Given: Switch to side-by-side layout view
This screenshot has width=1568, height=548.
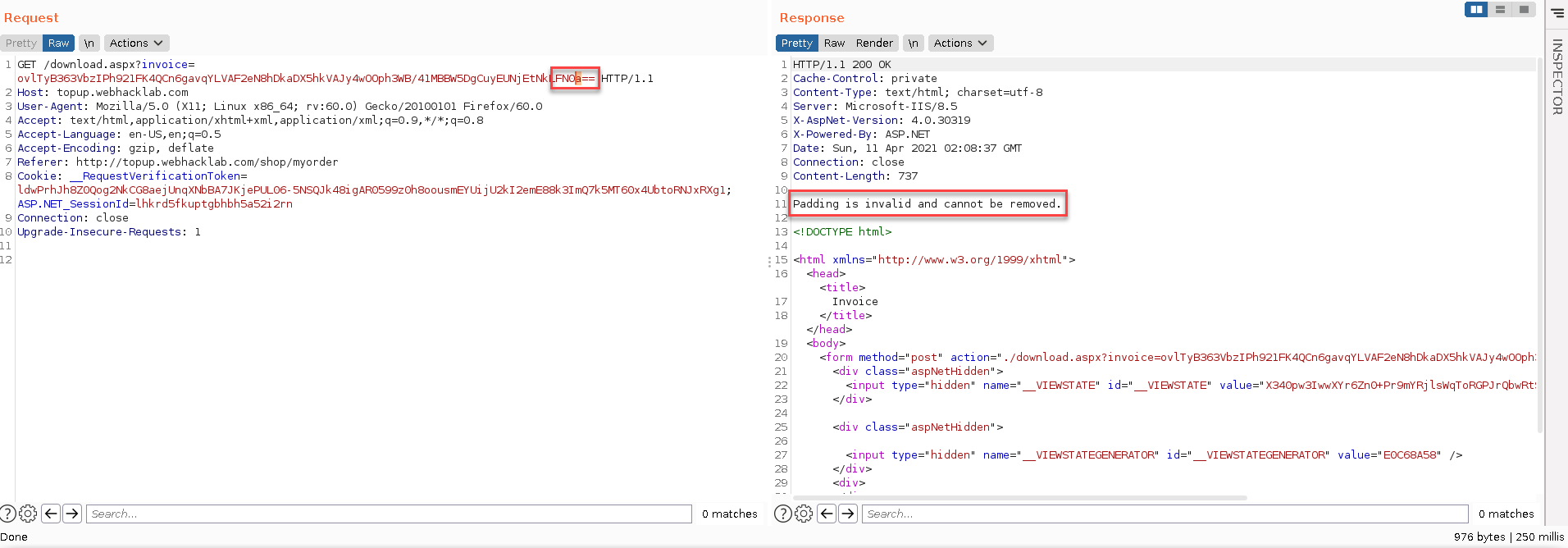Looking at the screenshot, I should 1476,9.
